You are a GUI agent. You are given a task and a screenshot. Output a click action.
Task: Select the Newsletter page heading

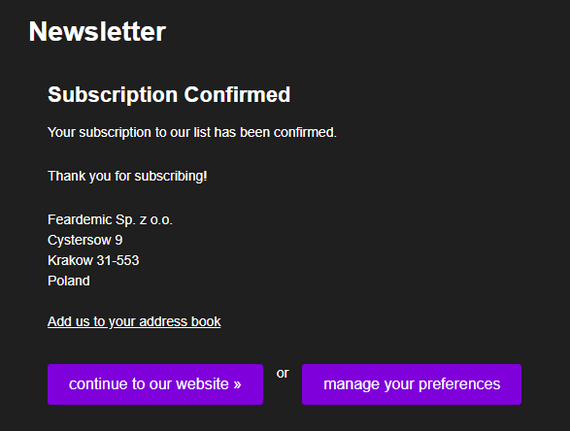pyautogui.click(x=97, y=32)
